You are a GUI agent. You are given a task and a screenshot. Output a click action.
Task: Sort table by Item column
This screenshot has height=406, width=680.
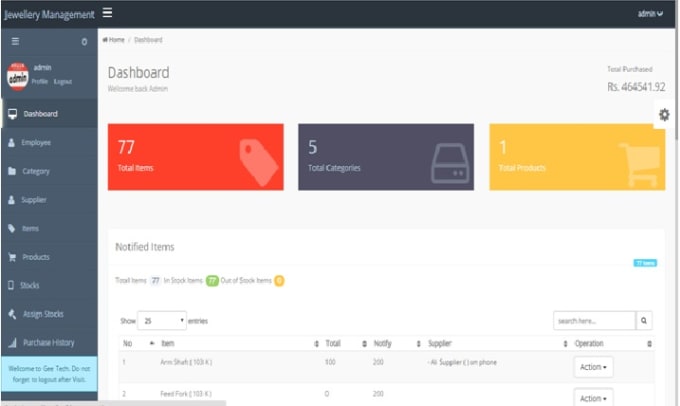[x=239, y=344]
